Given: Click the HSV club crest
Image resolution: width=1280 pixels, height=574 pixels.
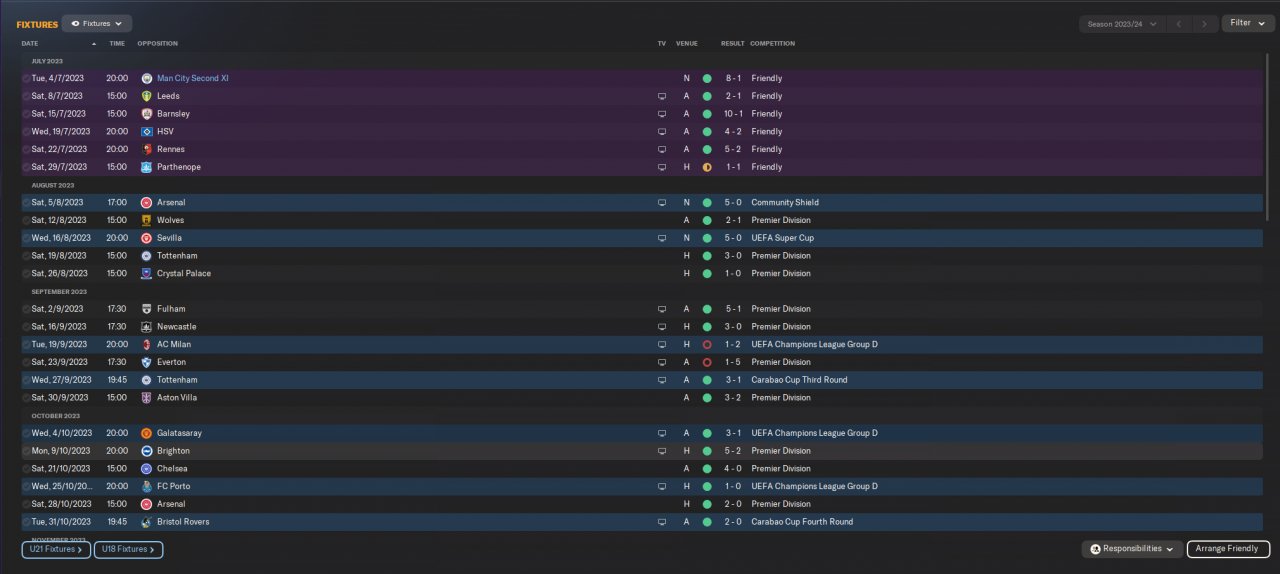Looking at the screenshot, I should point(146,132).
